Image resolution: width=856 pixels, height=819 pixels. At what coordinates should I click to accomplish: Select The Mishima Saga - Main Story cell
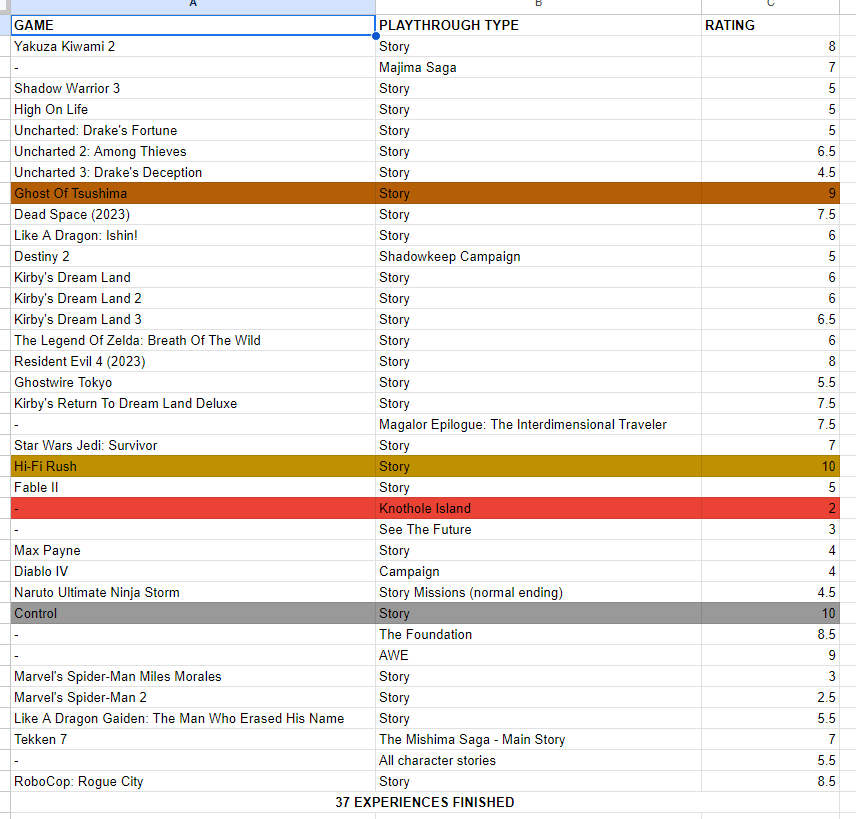pyautogui.click(x=538, y=740)
